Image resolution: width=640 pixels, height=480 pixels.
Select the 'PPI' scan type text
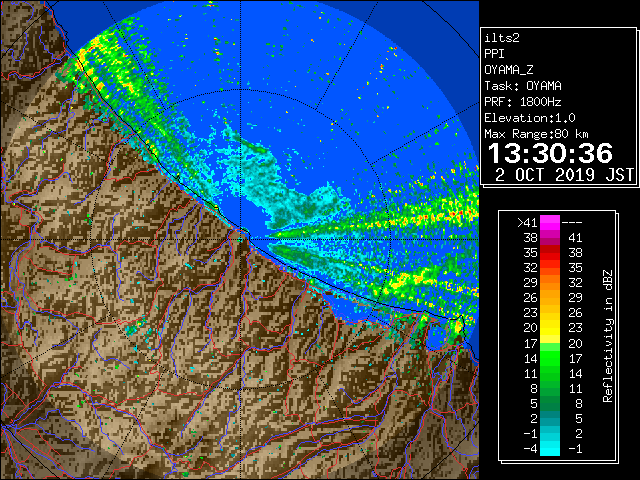pos(494,54)
